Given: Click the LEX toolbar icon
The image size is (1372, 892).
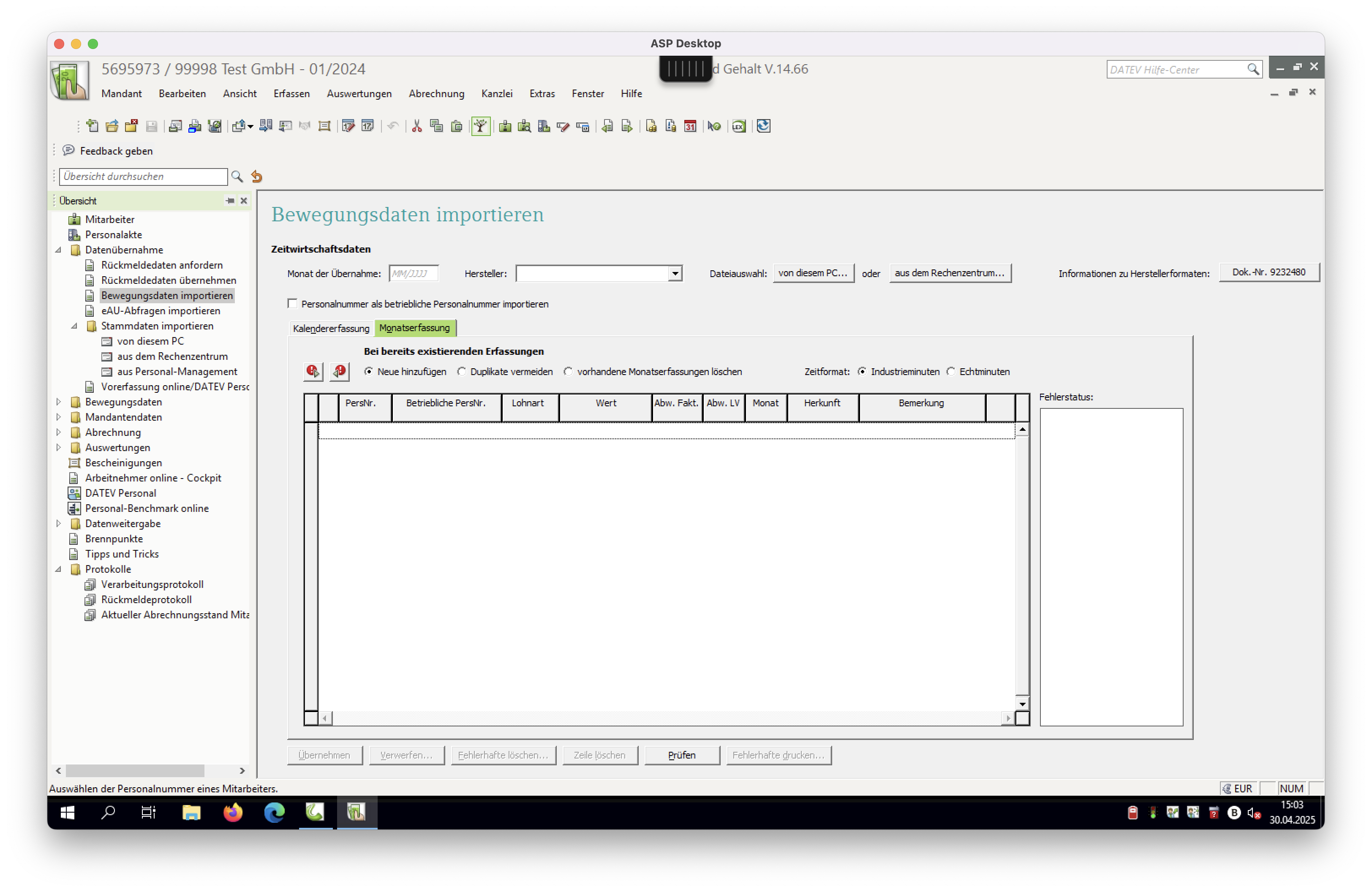Looking at the screenshot, I should coord(739,126).
